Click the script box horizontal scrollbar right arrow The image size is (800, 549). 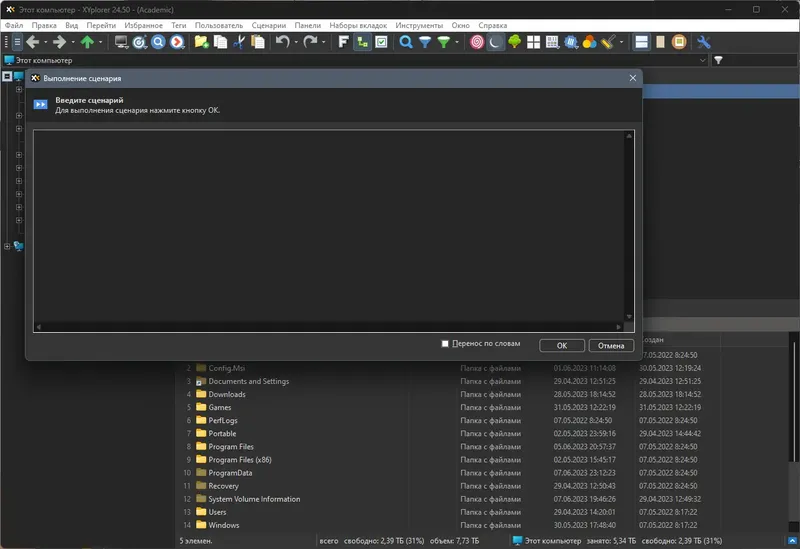[619, 327]
